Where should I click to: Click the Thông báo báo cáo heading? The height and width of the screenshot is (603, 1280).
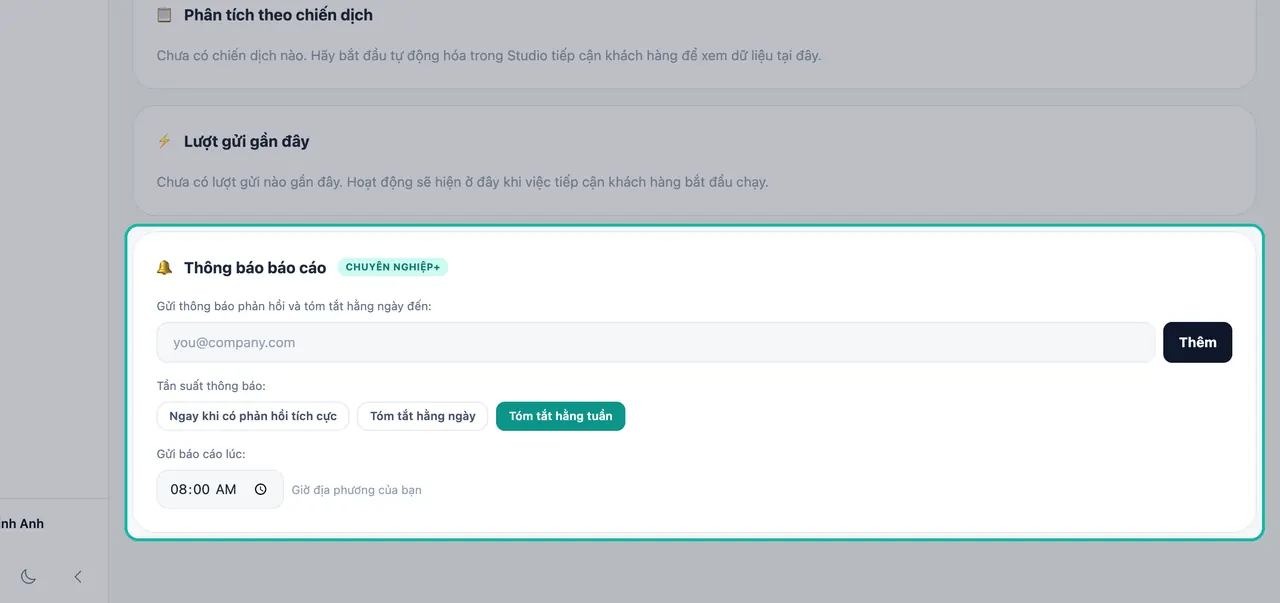tap(255, 268)
